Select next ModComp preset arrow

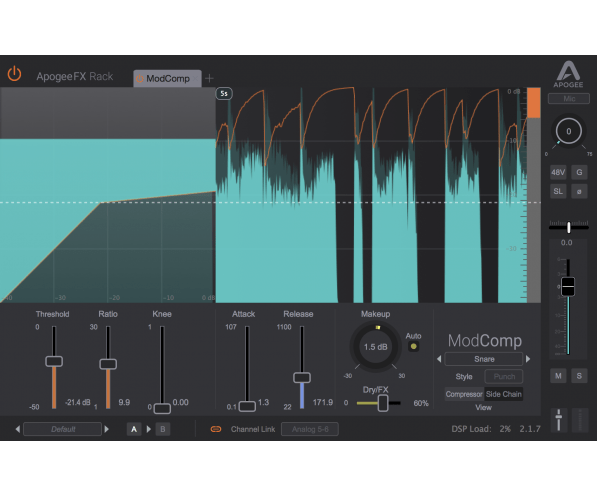[x=528, y=359]
